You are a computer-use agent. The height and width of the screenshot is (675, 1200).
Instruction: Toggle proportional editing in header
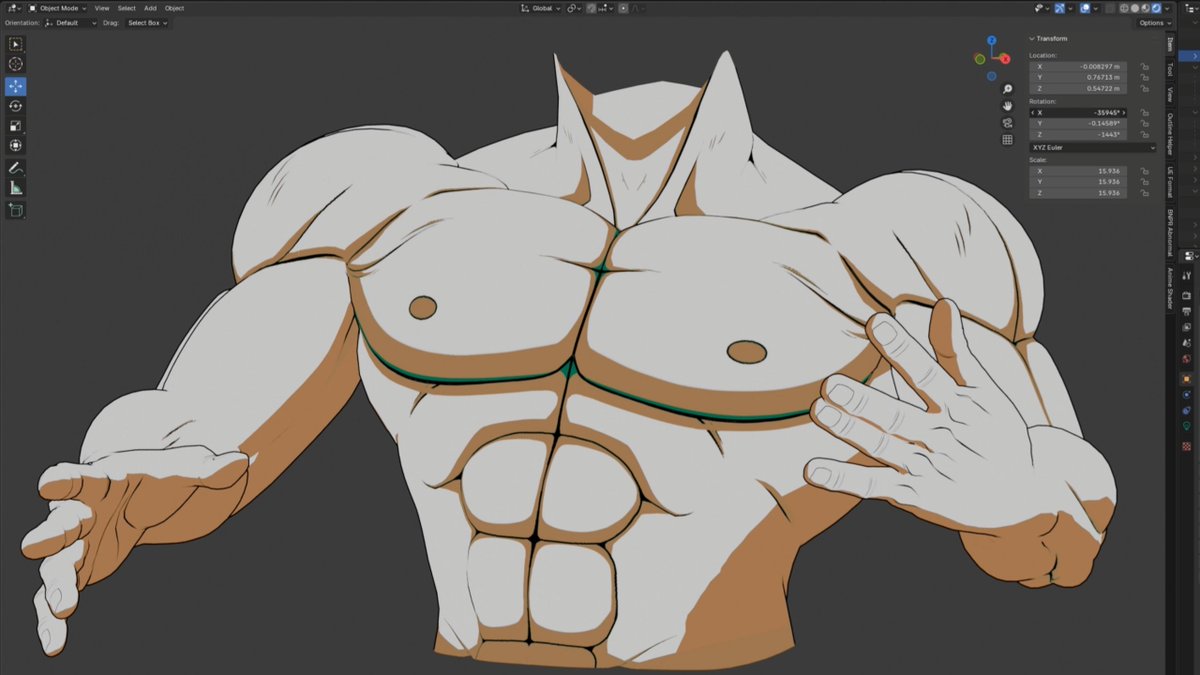pyautogui.click(x=623, y=8)
